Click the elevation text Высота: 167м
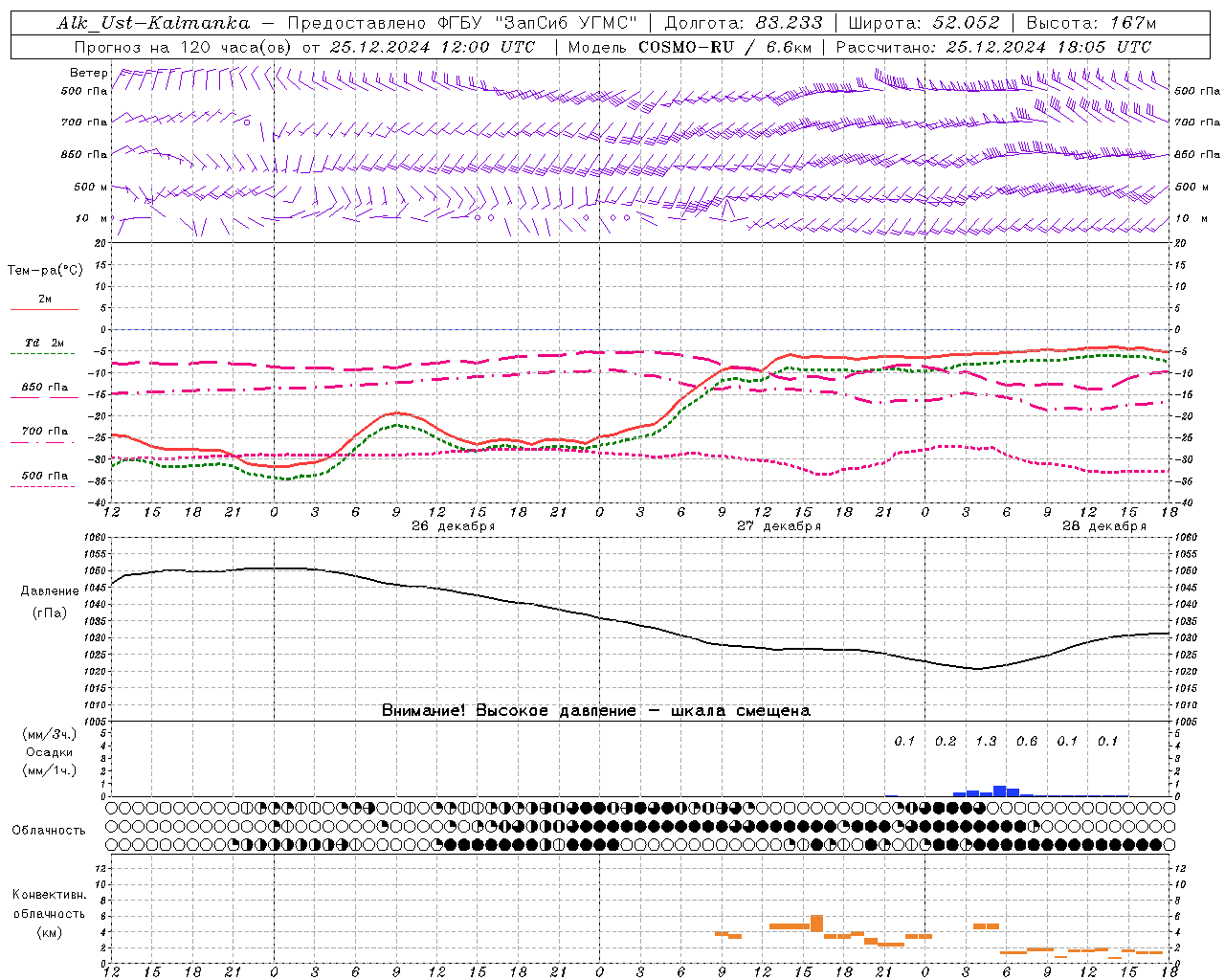 pos(1091,23)
